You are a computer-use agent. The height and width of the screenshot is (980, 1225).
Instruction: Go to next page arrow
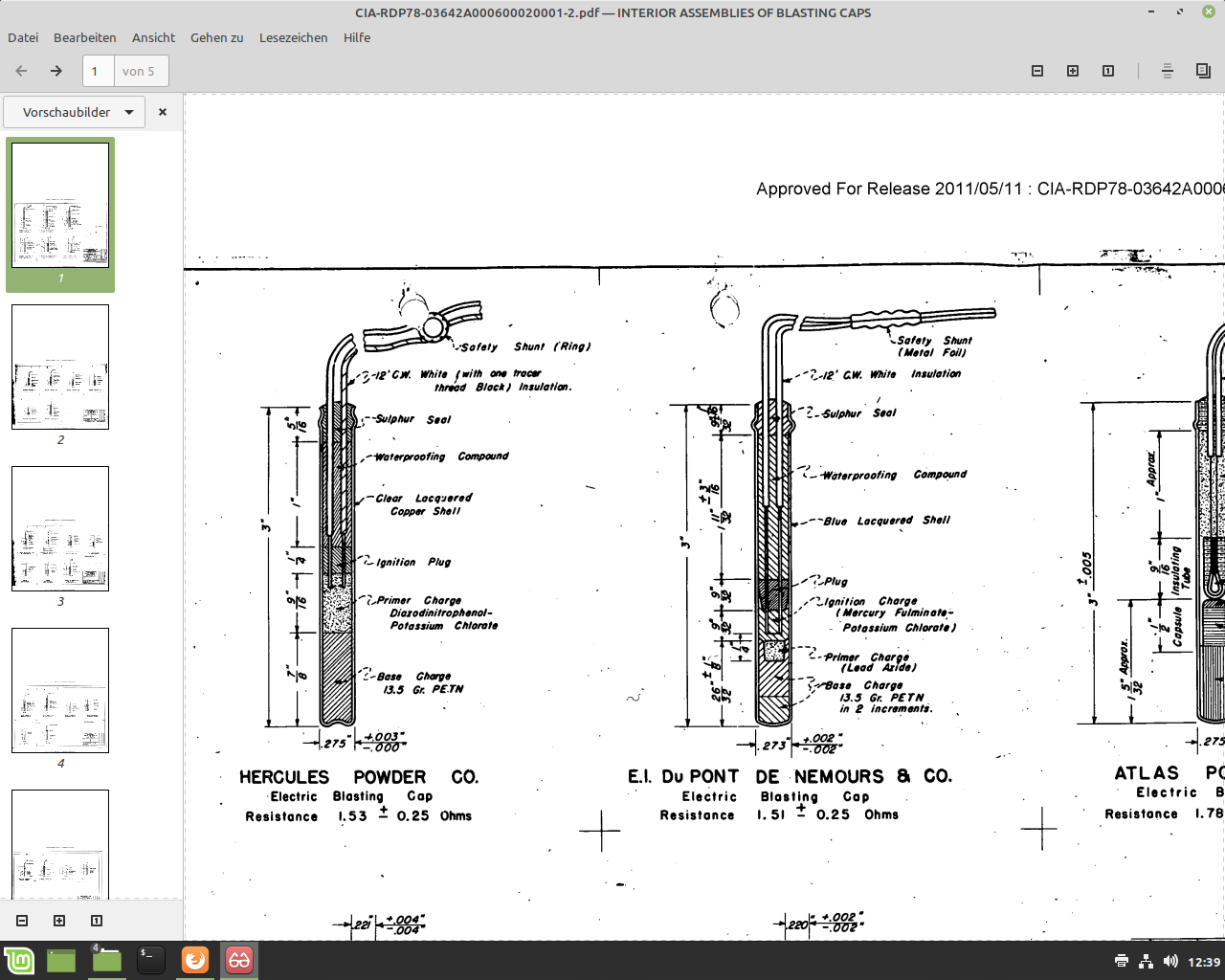56,71
